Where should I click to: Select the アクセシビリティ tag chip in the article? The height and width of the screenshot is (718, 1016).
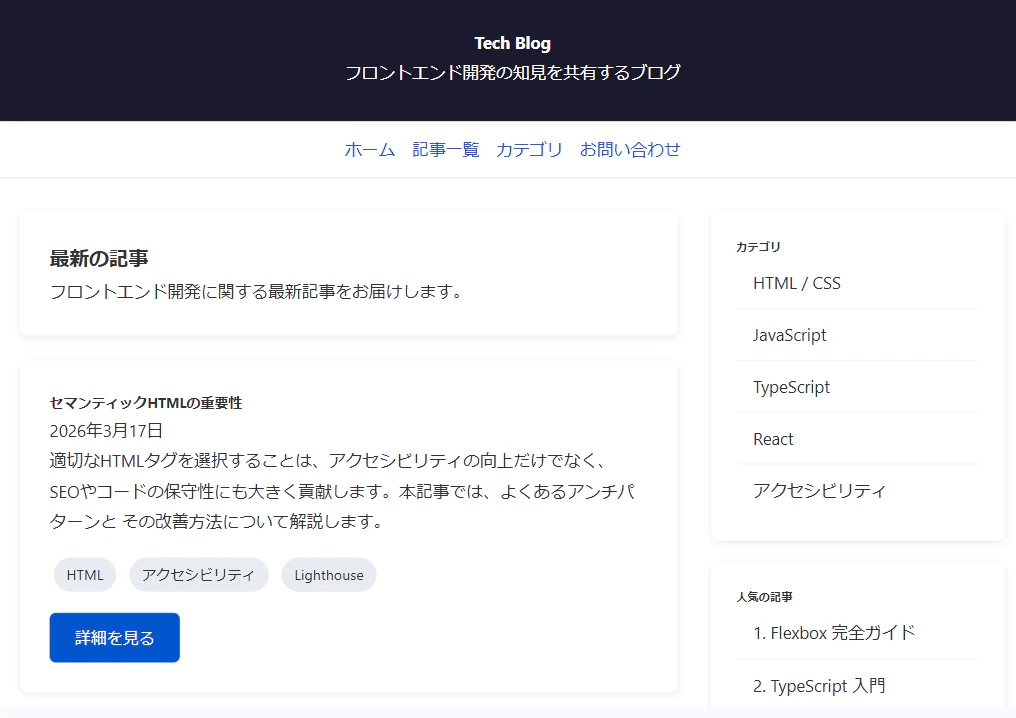198,575
